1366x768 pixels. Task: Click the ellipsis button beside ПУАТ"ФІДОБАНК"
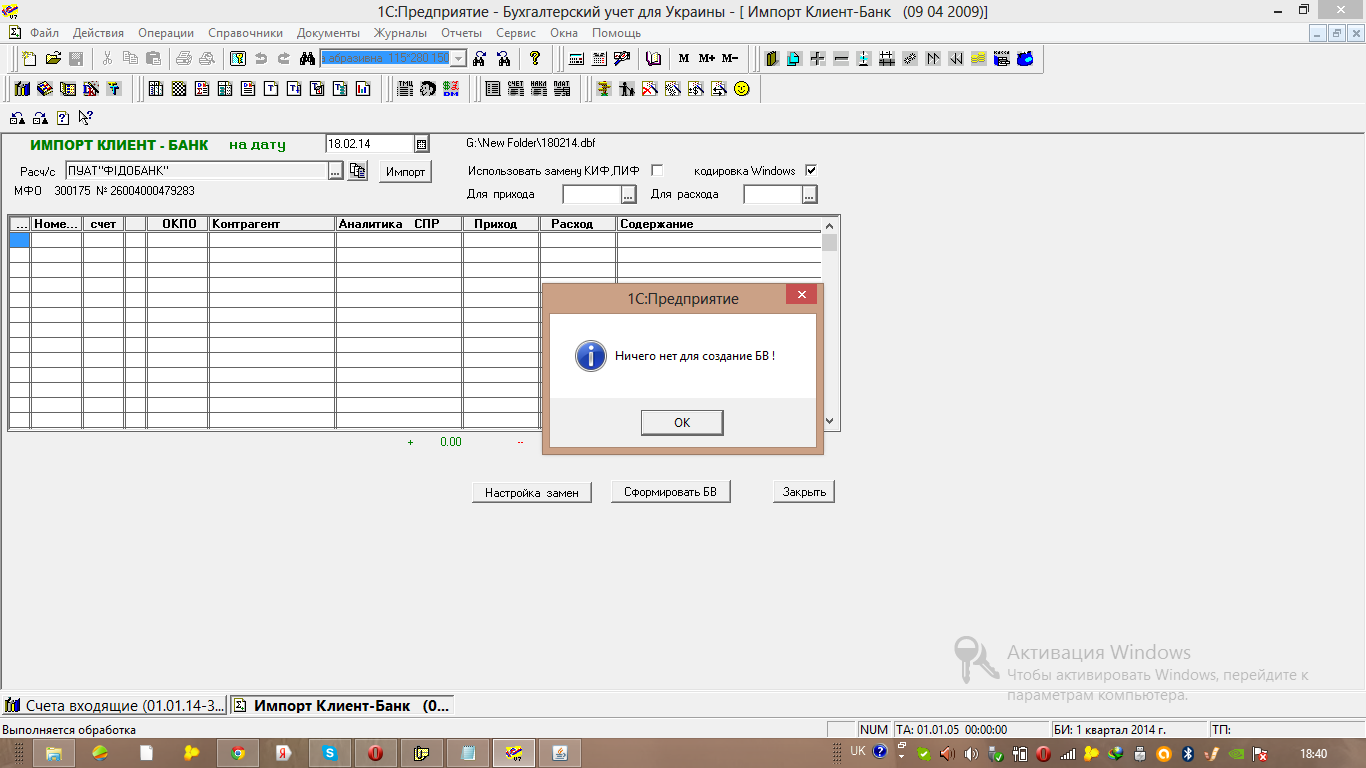pyautogui.click(x=336, y=170)
